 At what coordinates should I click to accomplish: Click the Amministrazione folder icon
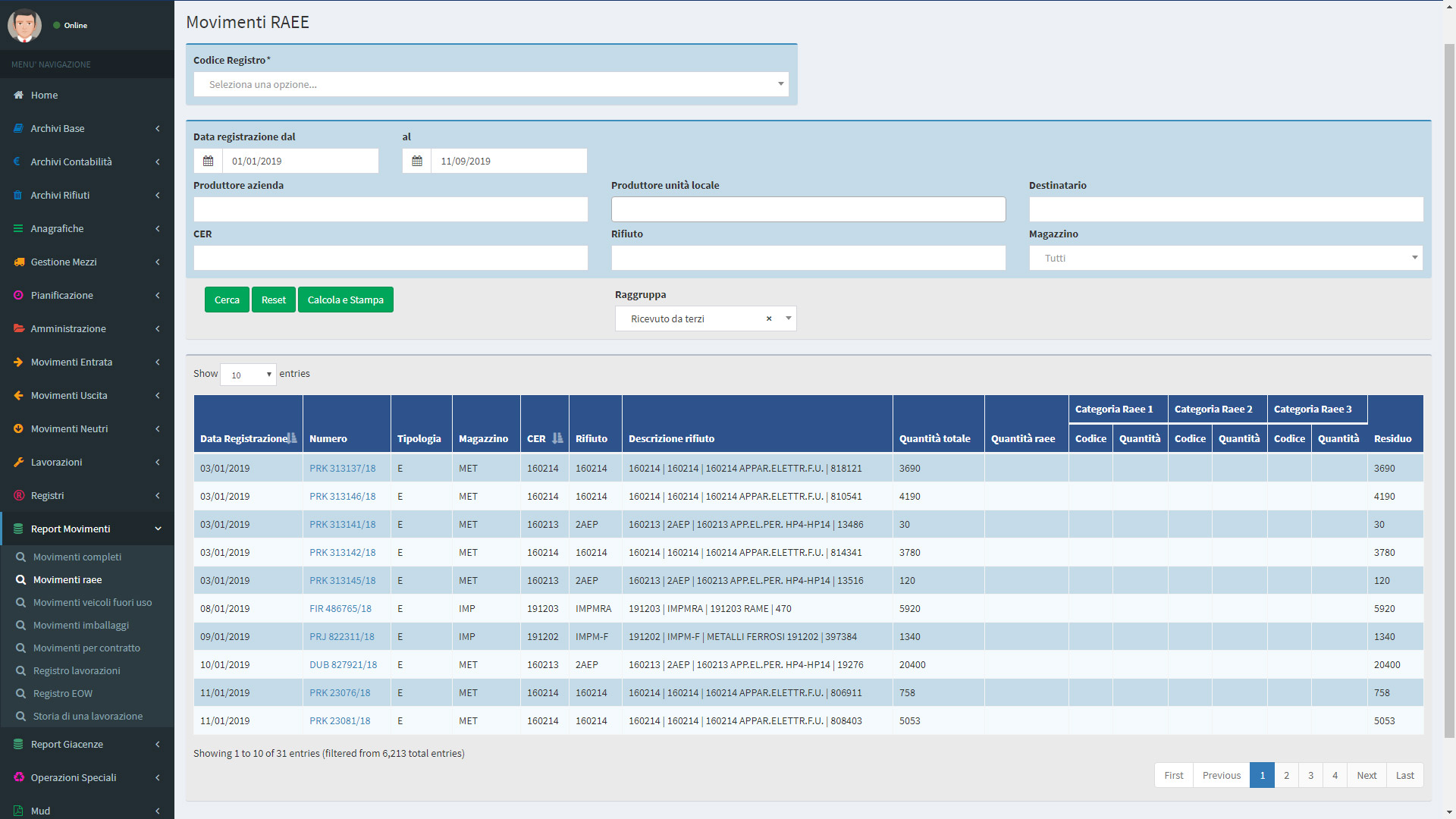tap(18, 328)
